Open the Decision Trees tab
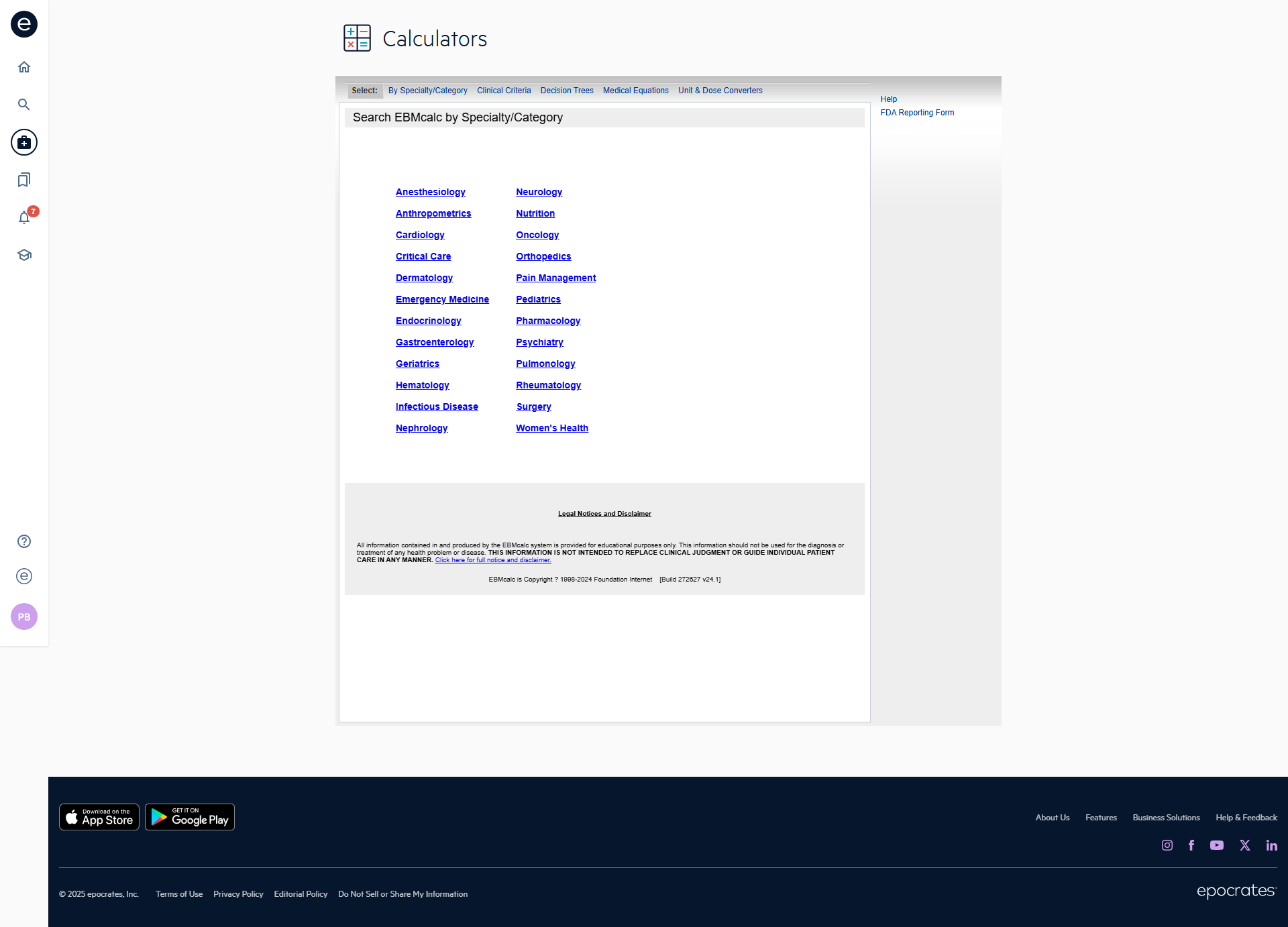1288x927 pixels. (567, 91)
